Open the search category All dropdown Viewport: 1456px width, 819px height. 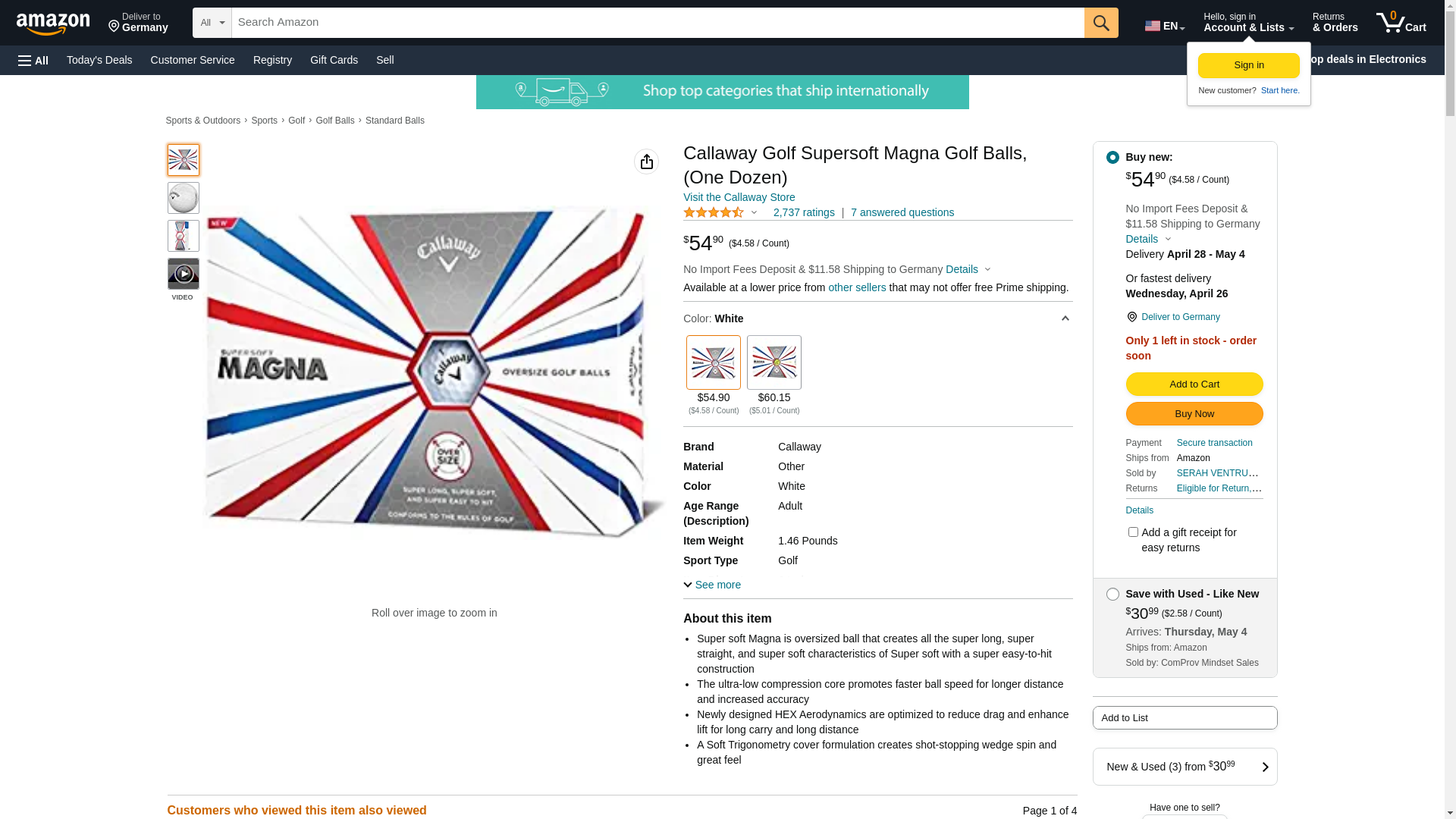pos(212,23)
